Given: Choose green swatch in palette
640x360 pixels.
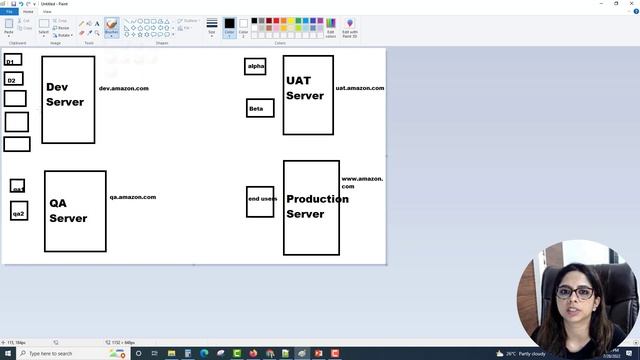Looking at the screenshot, I should tap(298, 20).
